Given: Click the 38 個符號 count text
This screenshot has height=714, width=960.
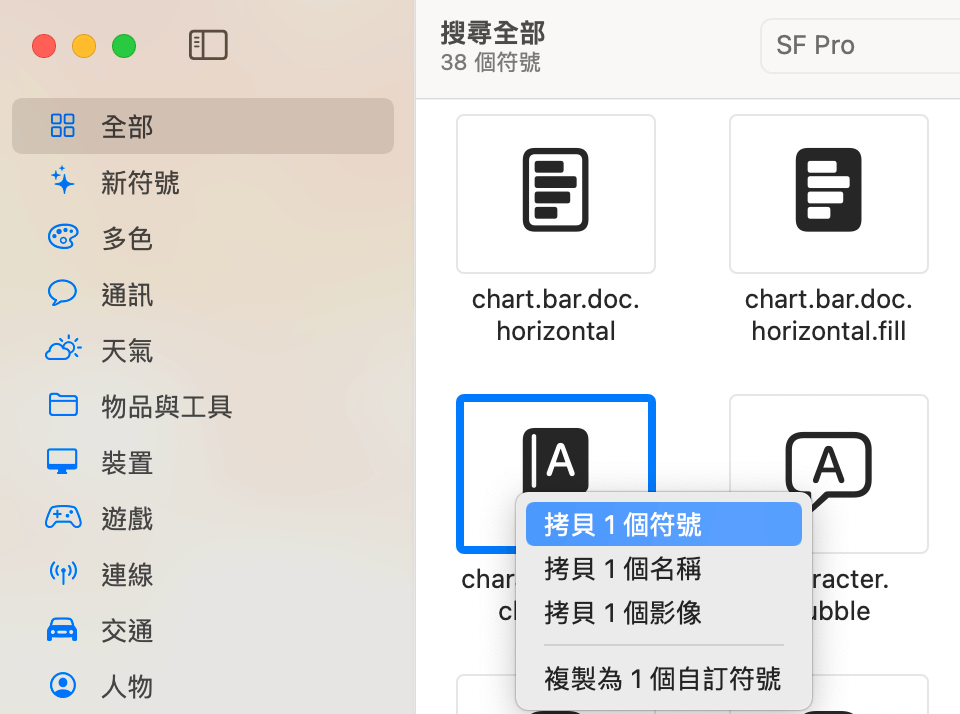Looking at the screenshot, I should 490,62.
